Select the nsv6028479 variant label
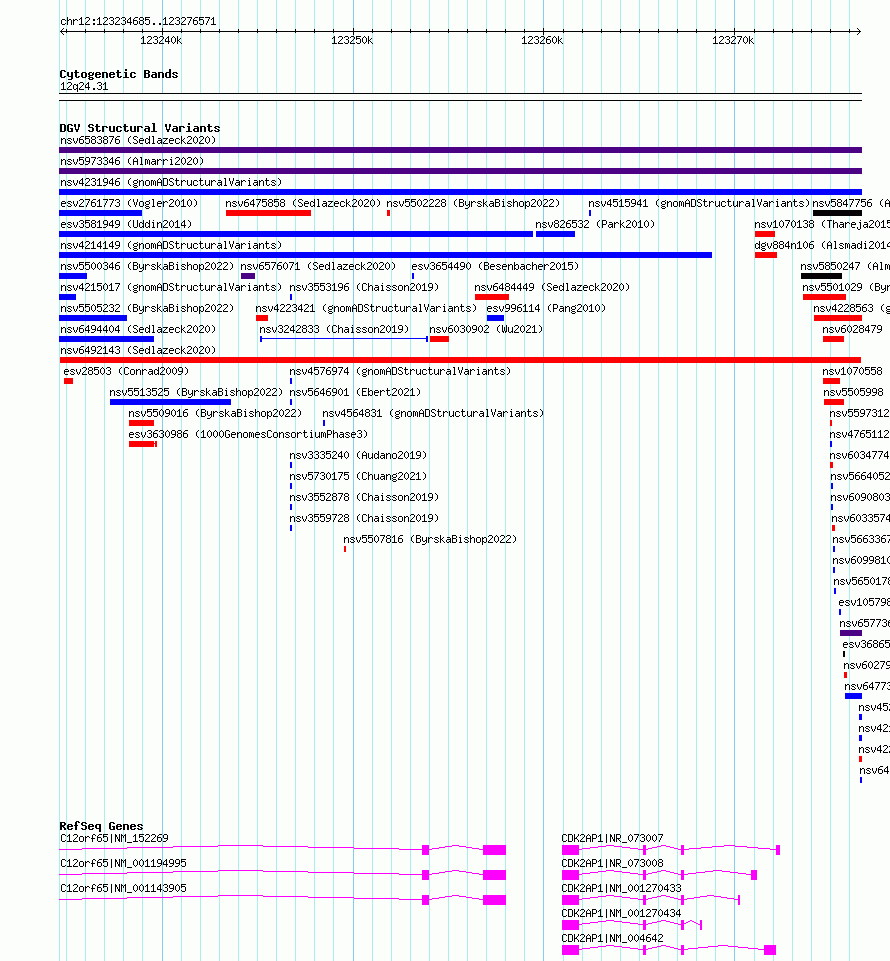 (852, 329)
